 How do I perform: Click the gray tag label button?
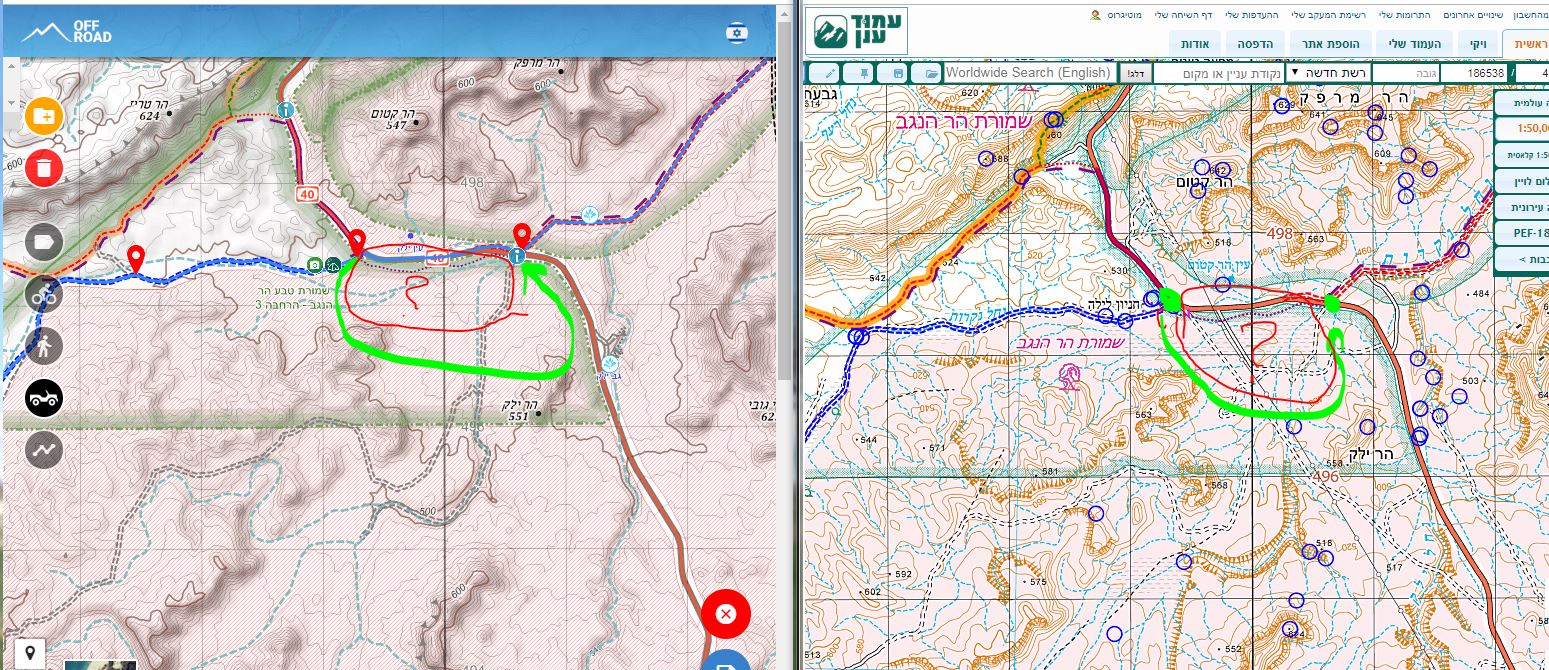click(44, 241)
